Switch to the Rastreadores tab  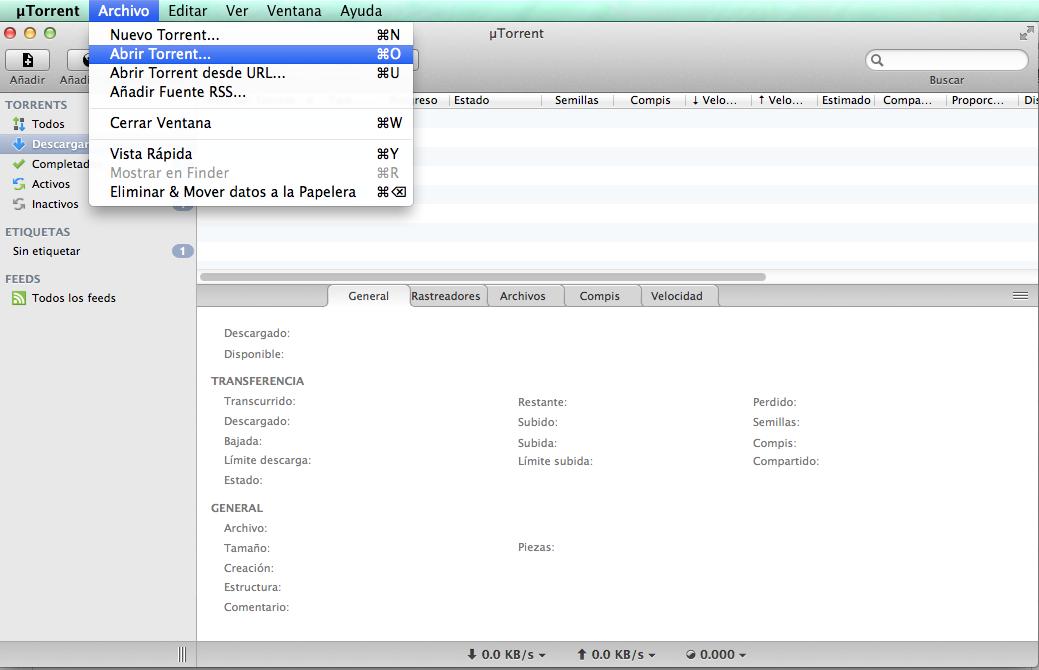(446, 296)
